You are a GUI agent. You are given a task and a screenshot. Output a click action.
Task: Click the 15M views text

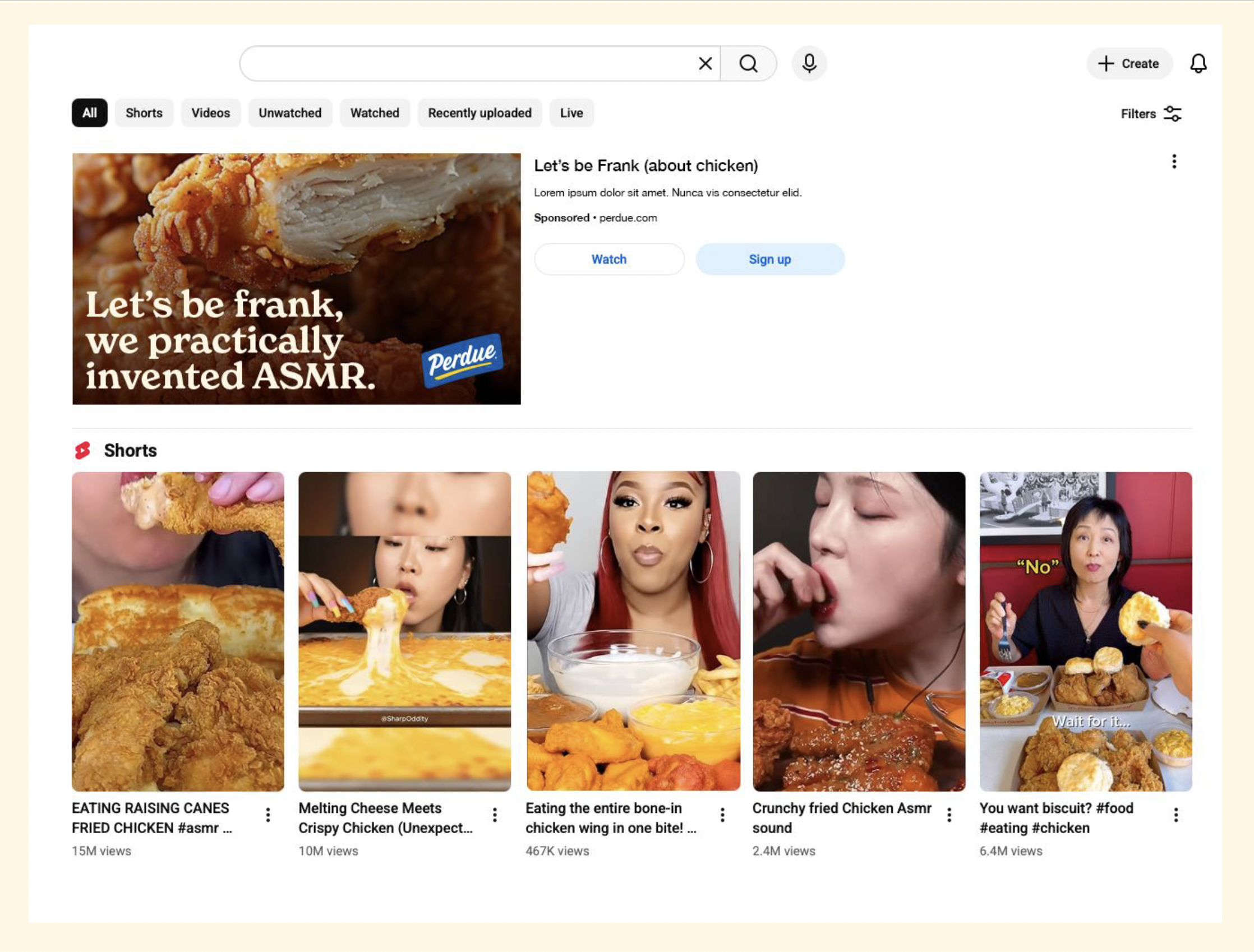(102, 851)
